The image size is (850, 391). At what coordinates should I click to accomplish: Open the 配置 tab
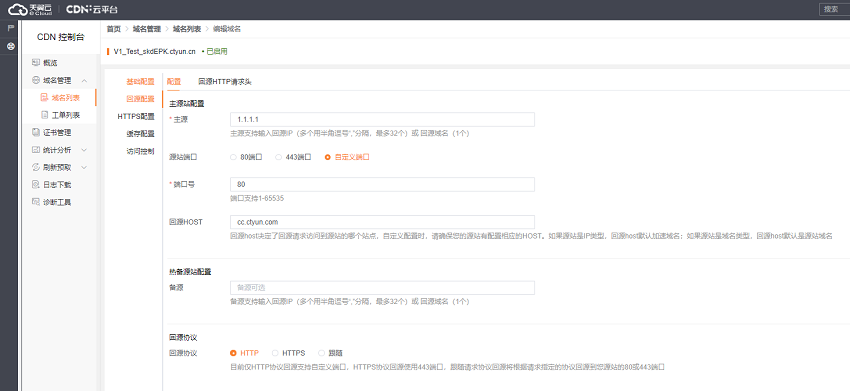[x=173, y=82]
